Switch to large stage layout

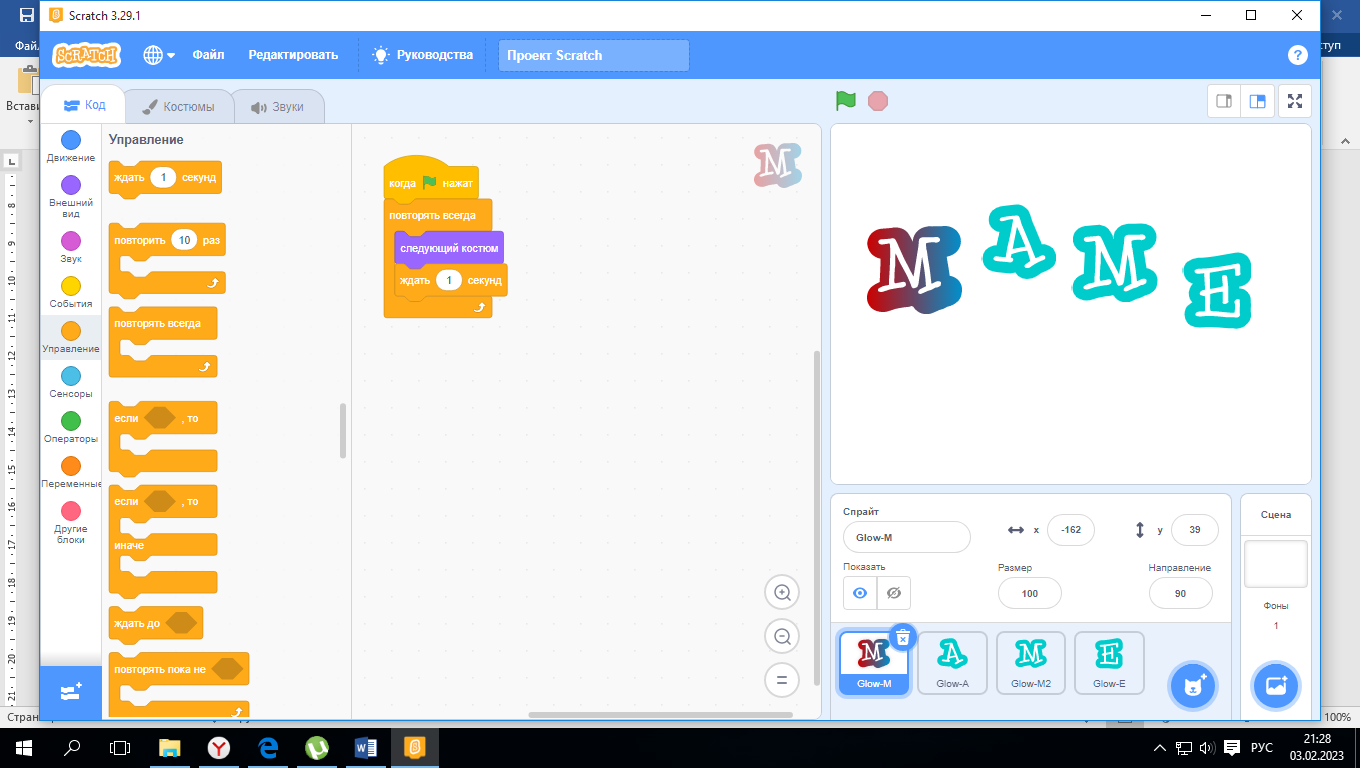[1258, 101]
